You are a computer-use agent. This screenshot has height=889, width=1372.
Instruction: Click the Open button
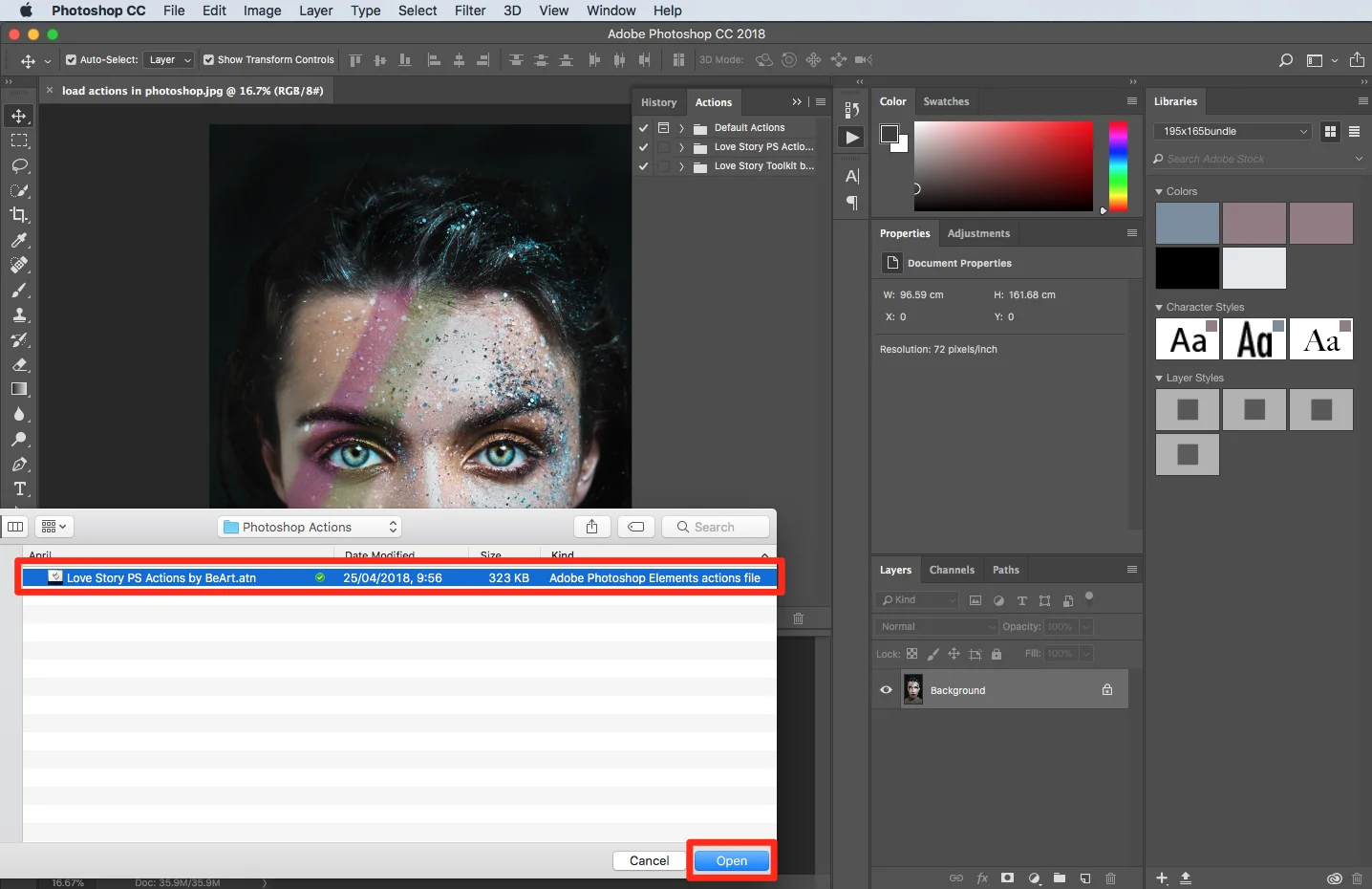[732, 861]
